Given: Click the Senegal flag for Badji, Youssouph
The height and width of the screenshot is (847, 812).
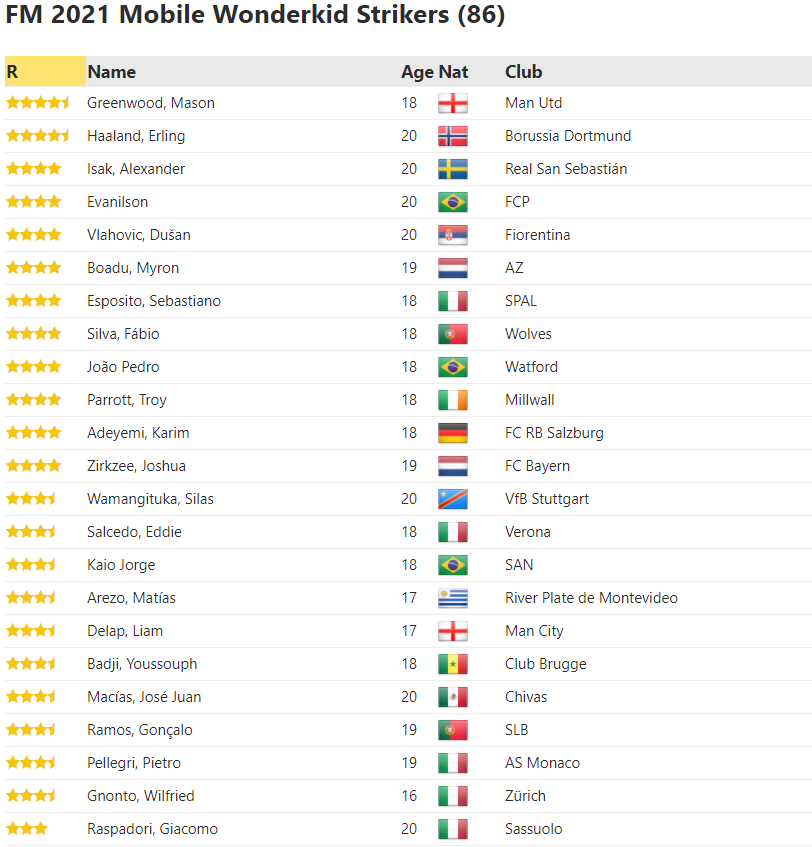Looking at the screenshot, I should tap(452, 664).
